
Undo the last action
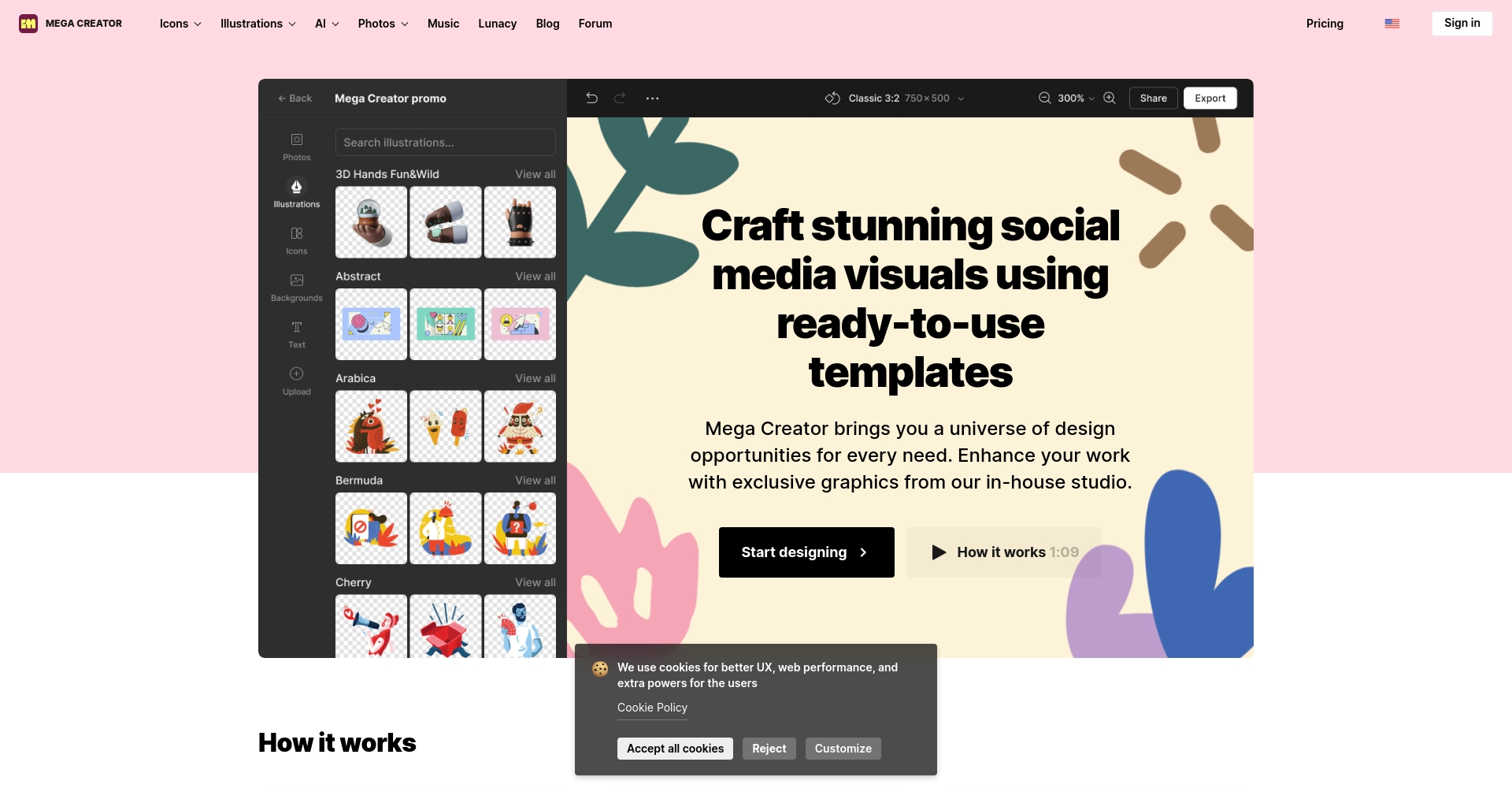point(592,98)
